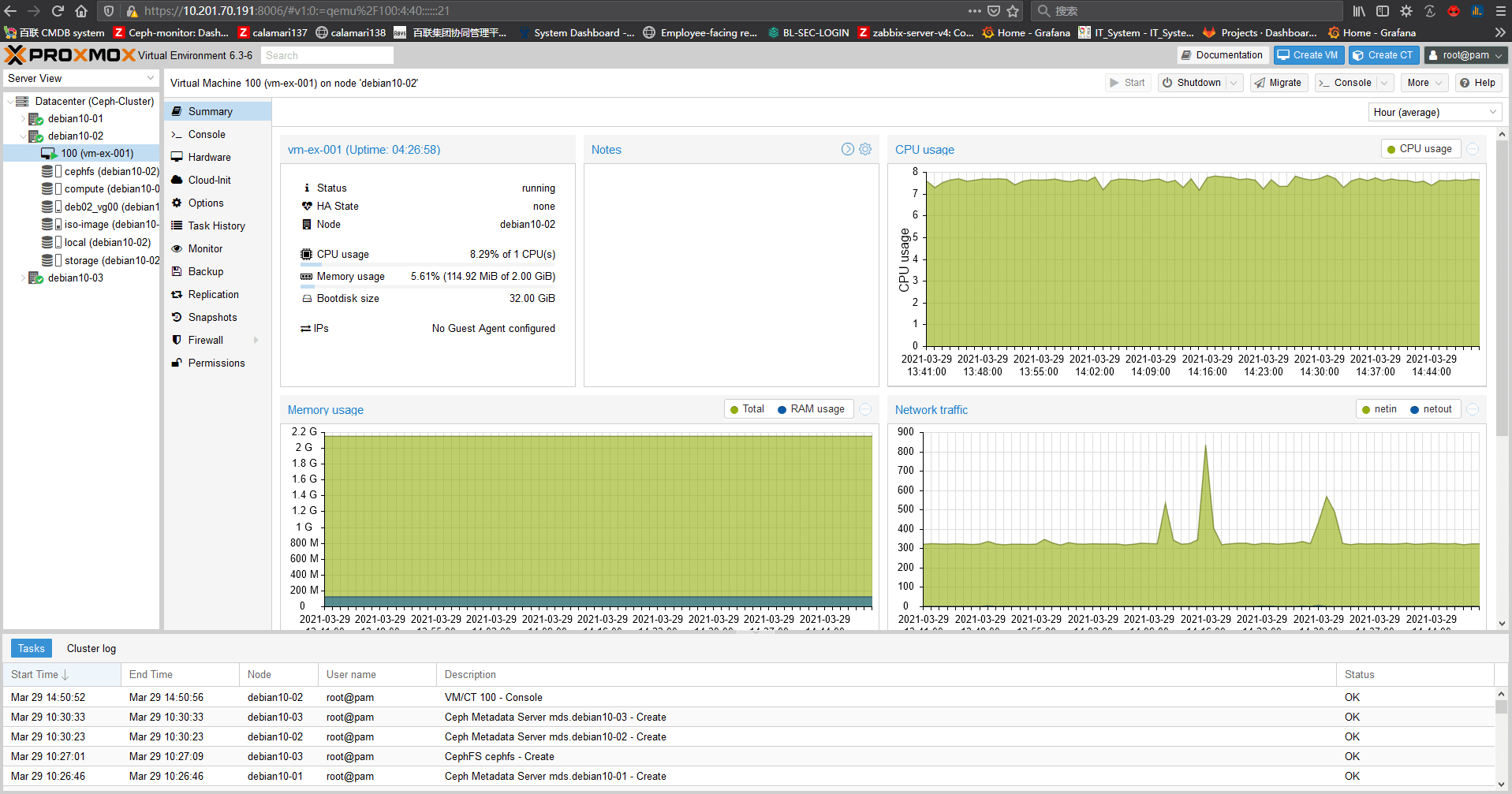Open the Options section
Image resolution: width=1512 pixels, height=794 pixels.
coord(218,203)
